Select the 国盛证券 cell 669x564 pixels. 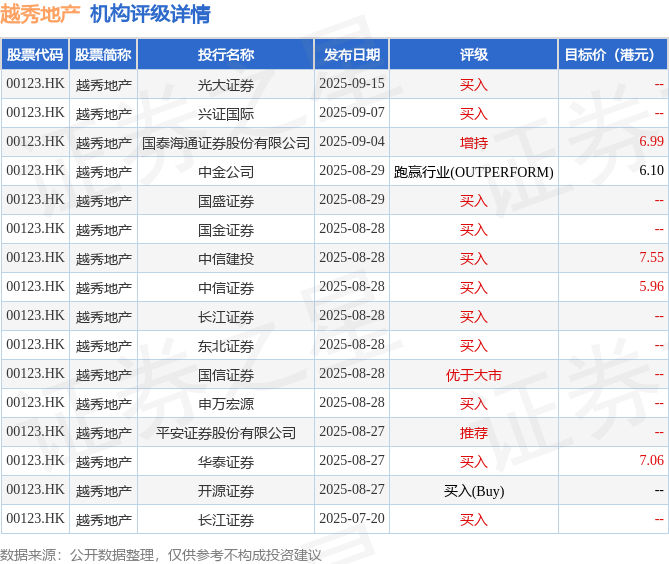[226, 201]
